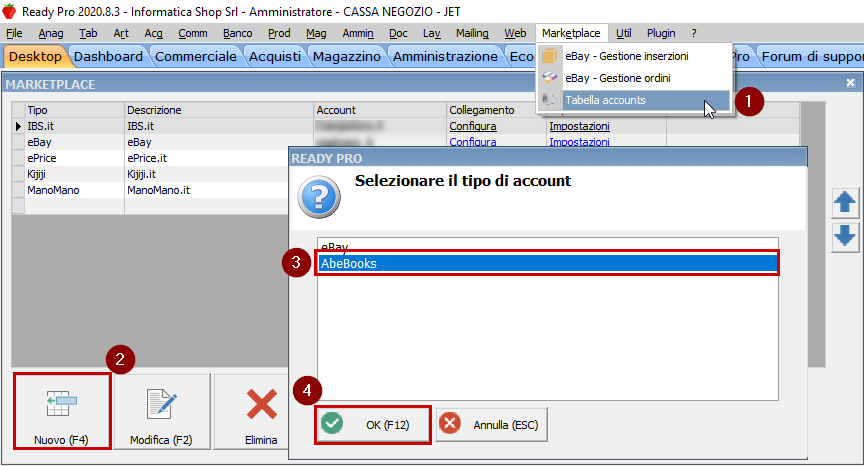
Task: Open the Util menu
Action: pyautogui.click(x=624, y=33)
